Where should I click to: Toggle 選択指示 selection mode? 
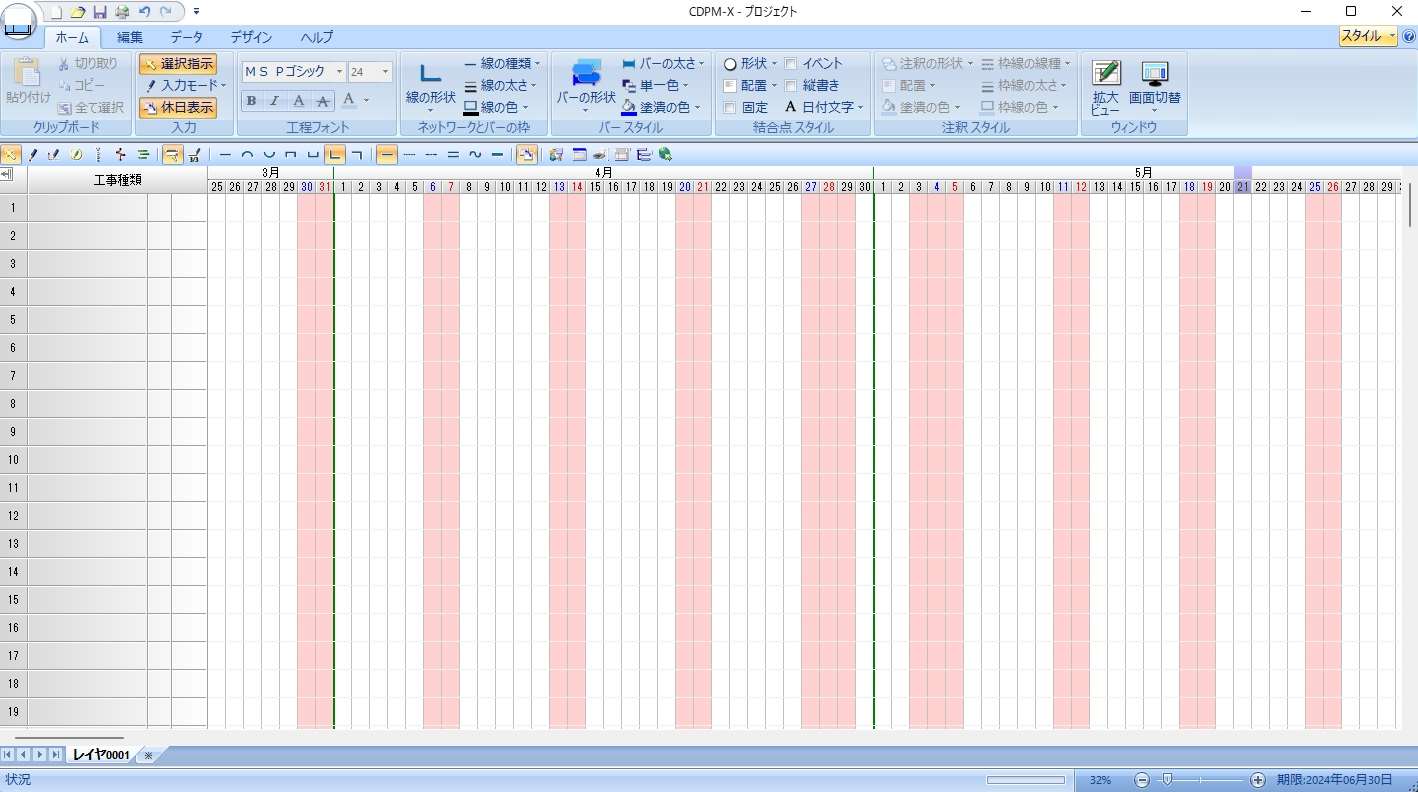pos(177,64)
